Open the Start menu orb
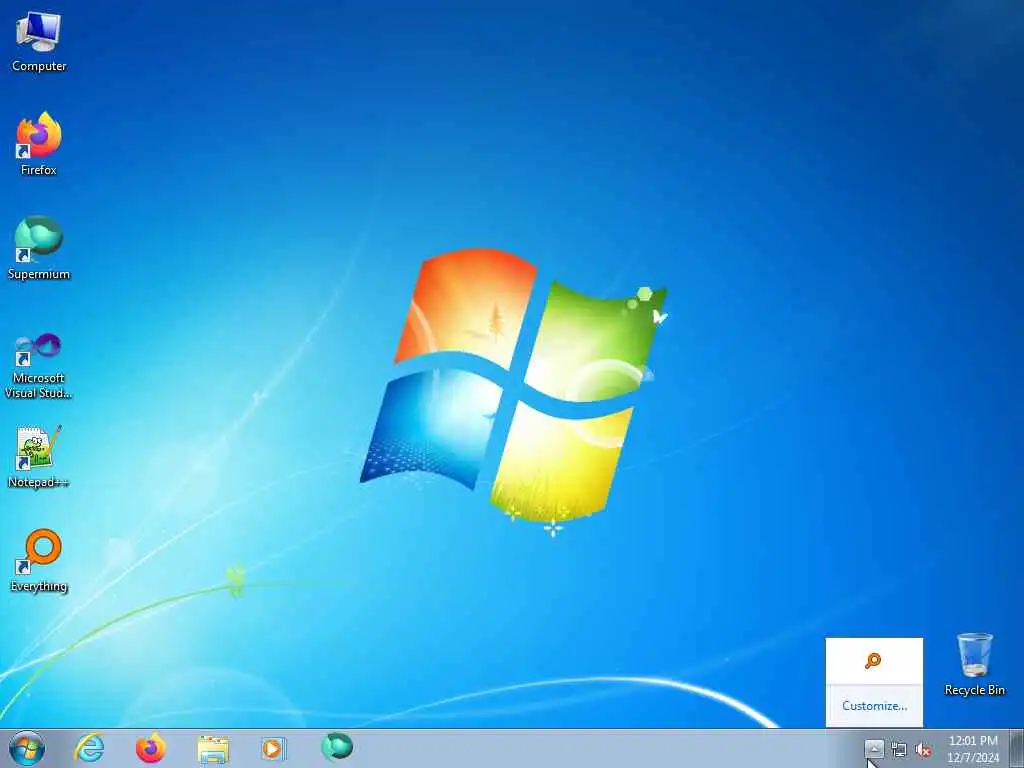The height and width of the screenshot is (768, 1024). tap(27, 748)
